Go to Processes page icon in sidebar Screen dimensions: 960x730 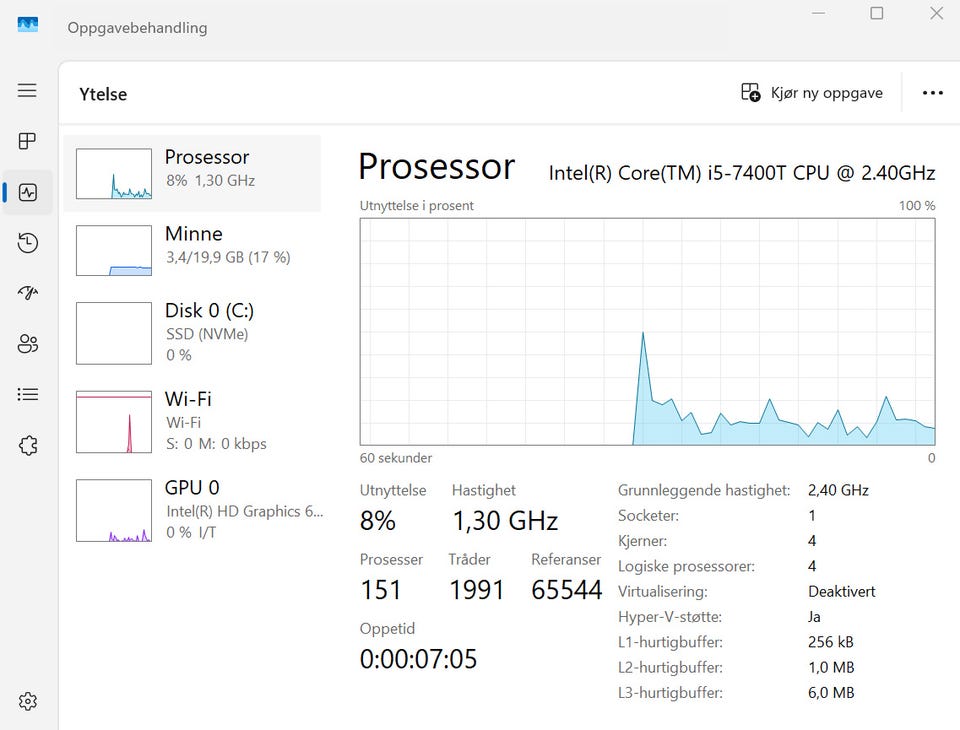(27, 141)
